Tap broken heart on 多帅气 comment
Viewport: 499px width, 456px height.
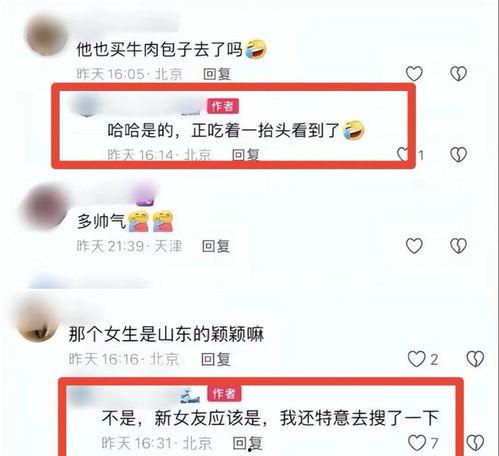click(458, 246)
